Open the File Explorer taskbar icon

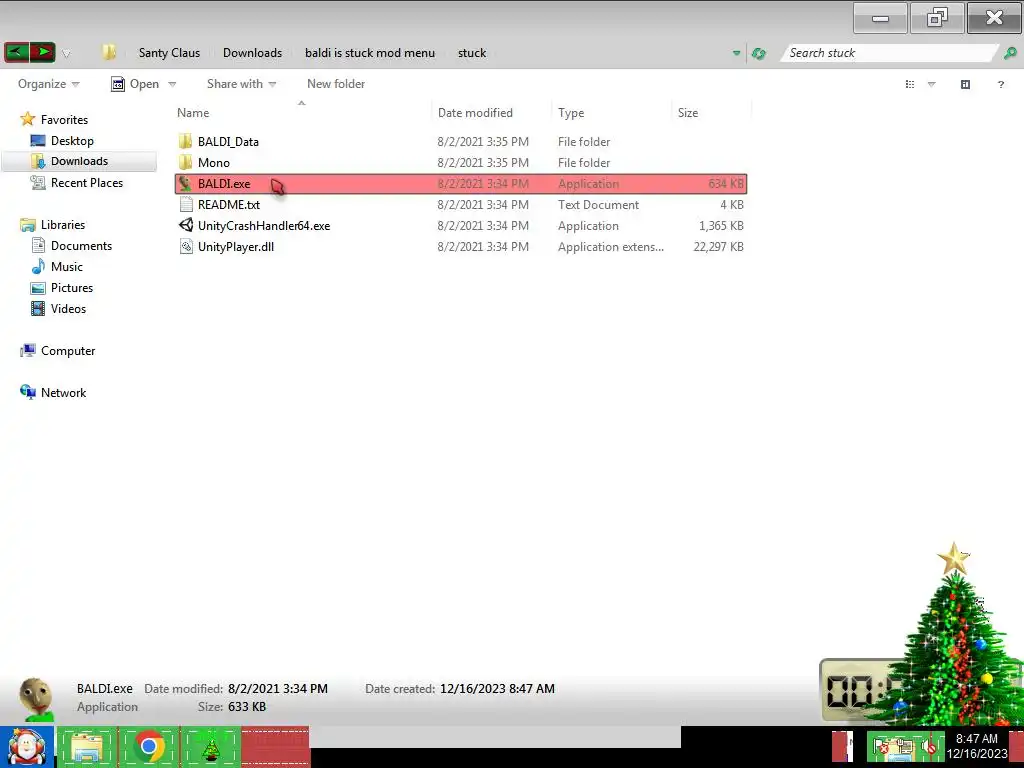pos(88,747)
